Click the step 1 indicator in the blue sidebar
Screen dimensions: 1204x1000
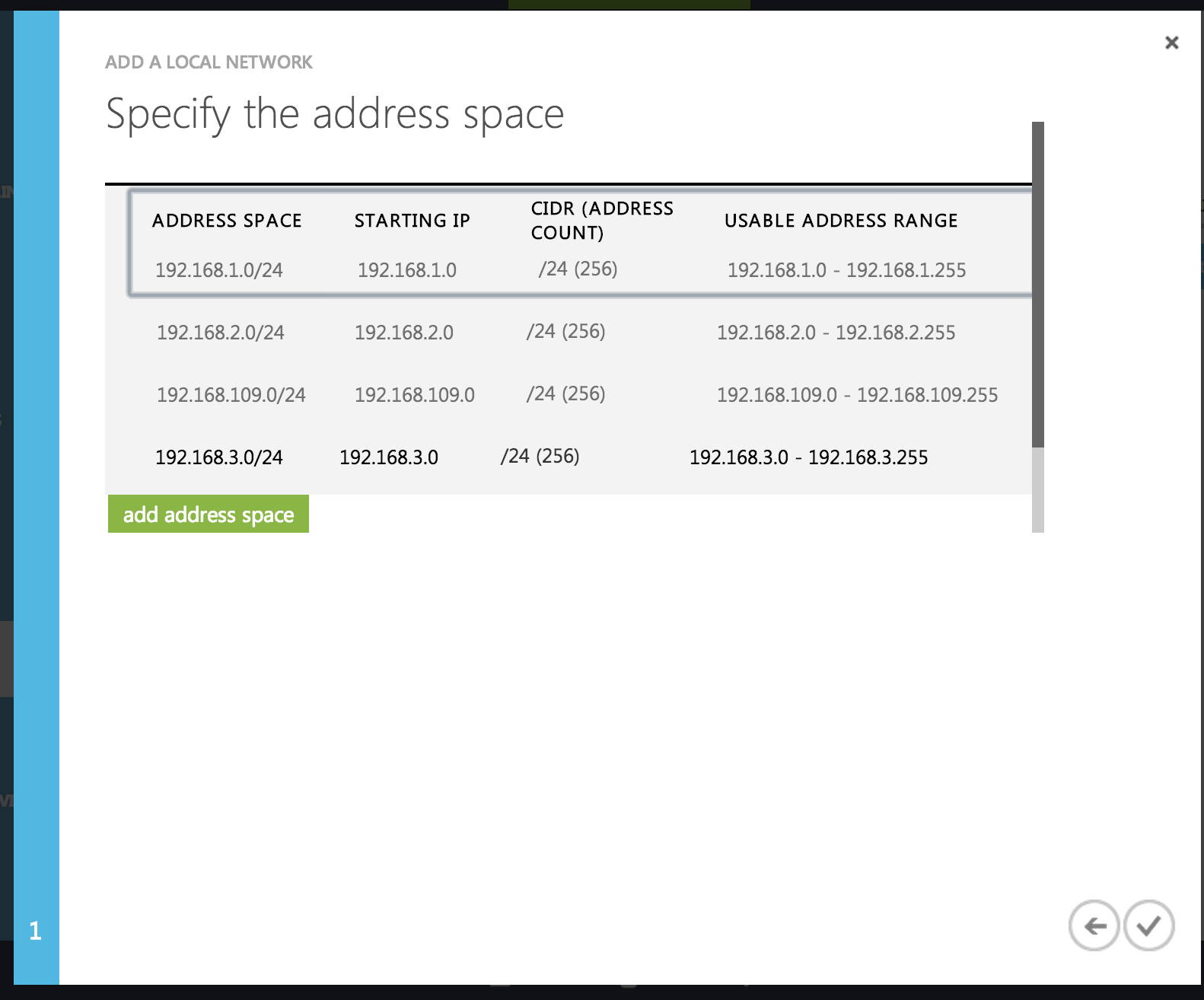[x=35, y=931]
